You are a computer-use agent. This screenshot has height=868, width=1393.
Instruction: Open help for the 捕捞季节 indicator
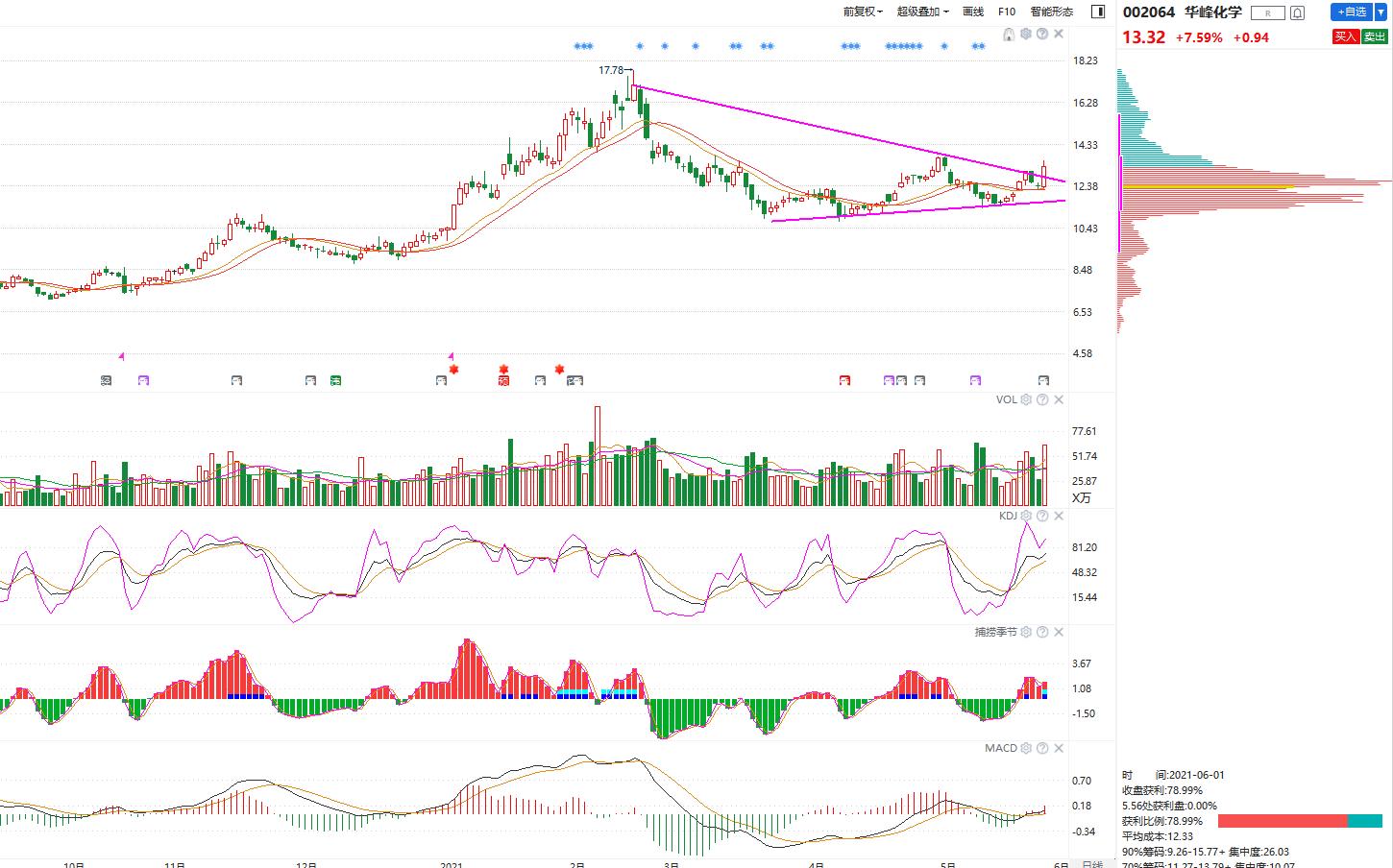click(1042, 632)
